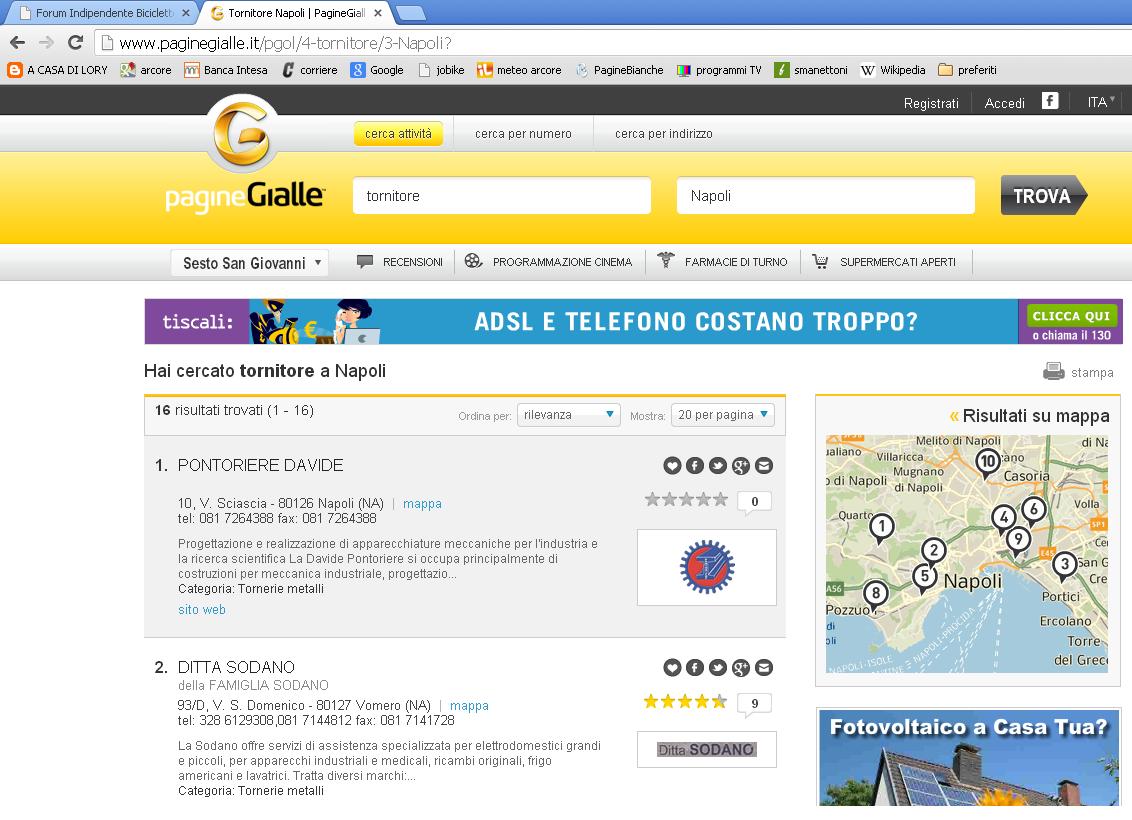Select map marker number 8
Image resolution: width=1132 pixels, height=820 pixels.
click(x=876, y=596)
